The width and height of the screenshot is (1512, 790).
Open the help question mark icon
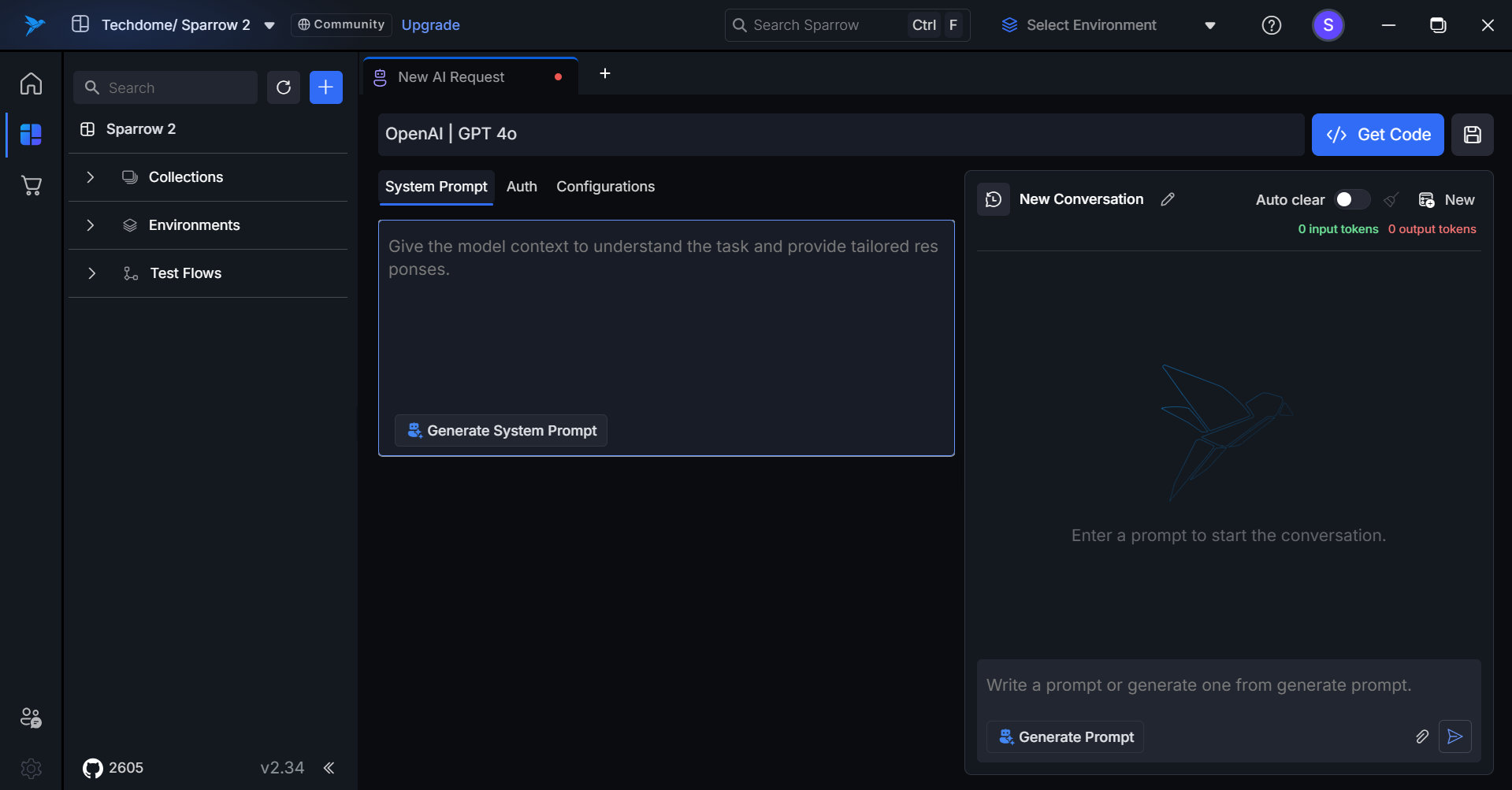click(x=1271, y=25)
